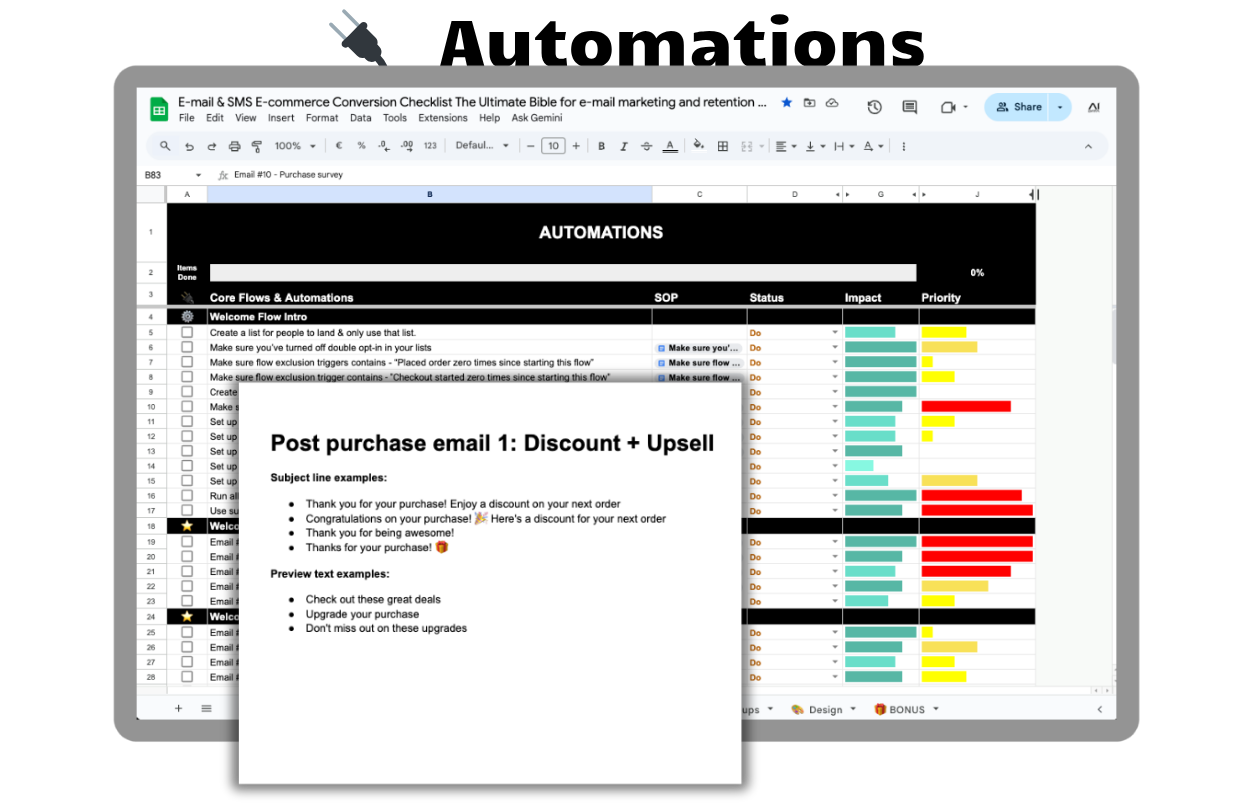Select the paint format tool

point(256,146)
